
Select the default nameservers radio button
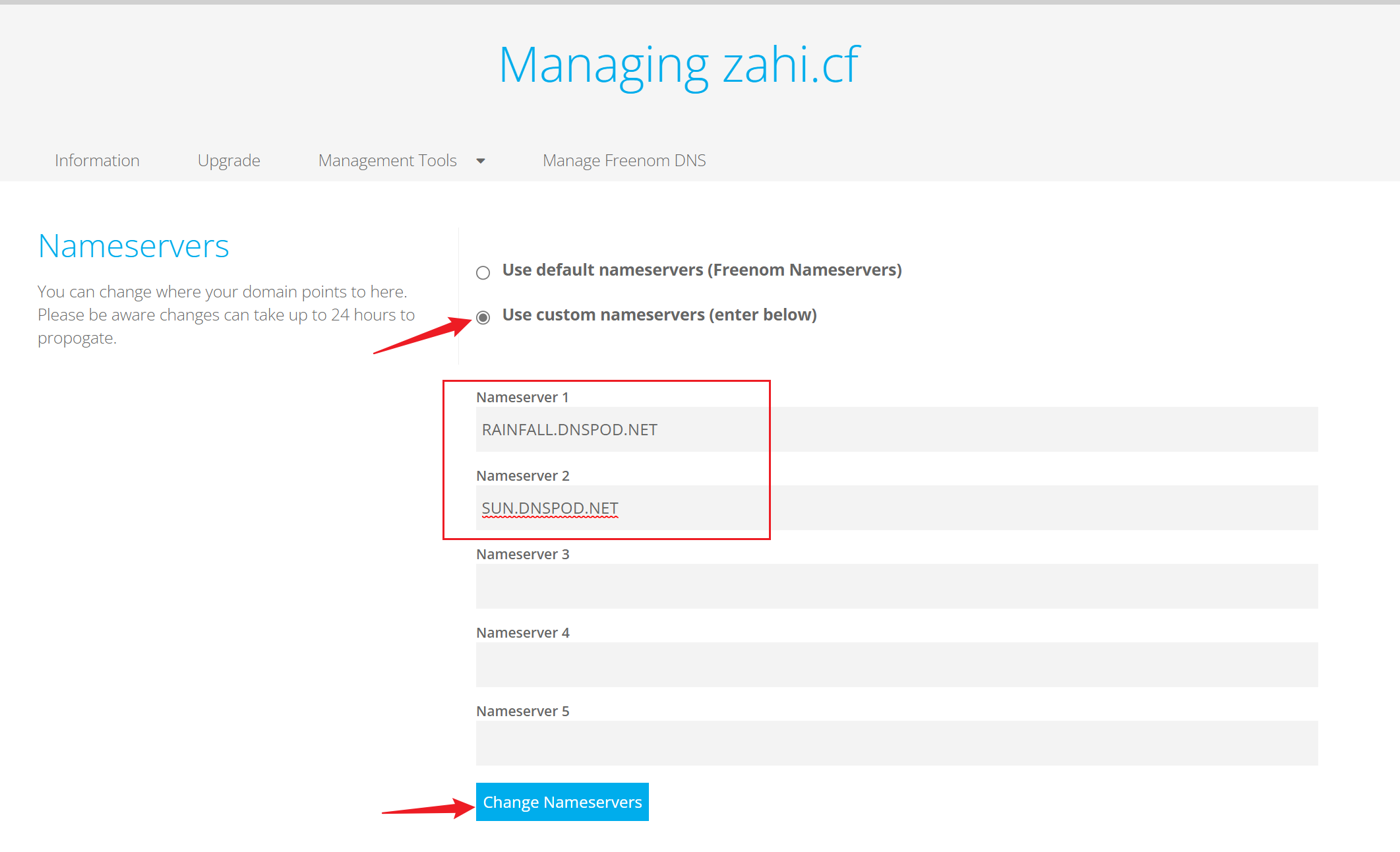click(x=483, y=272)
